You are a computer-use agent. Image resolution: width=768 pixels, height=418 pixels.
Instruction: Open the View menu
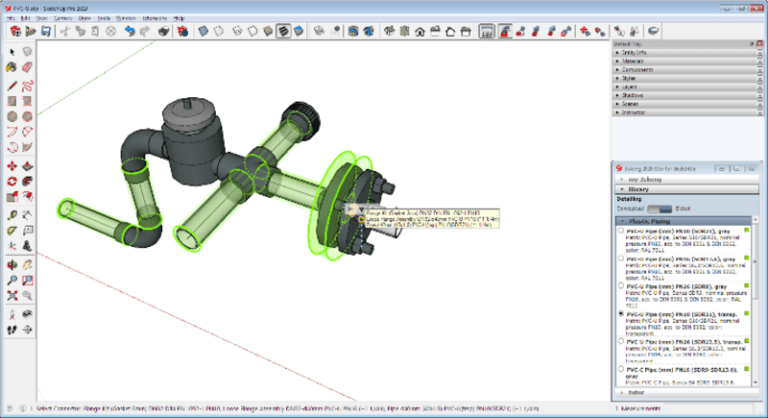click(42, 18)
